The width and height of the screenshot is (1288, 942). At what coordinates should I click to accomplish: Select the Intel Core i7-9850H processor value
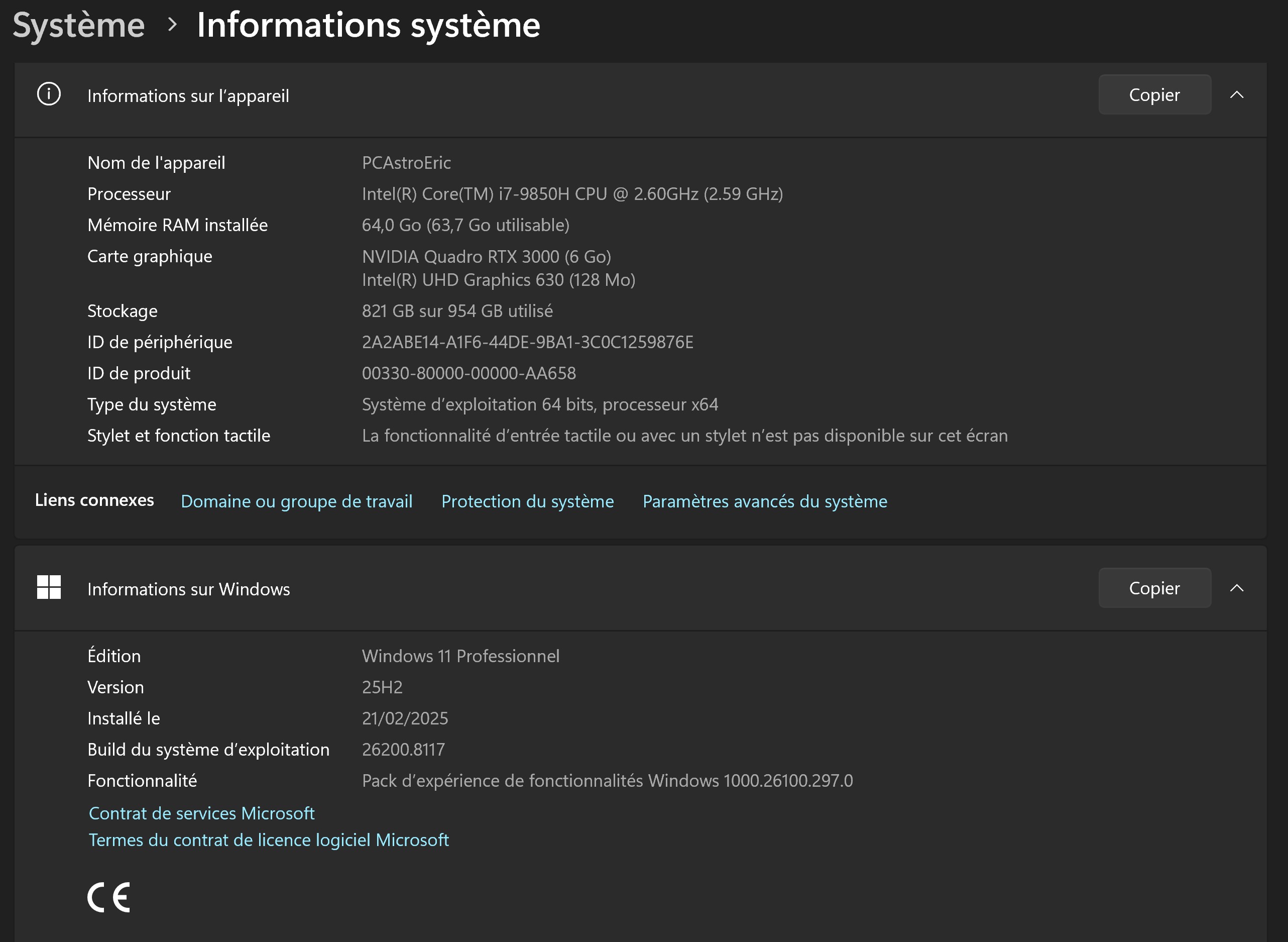572,194
